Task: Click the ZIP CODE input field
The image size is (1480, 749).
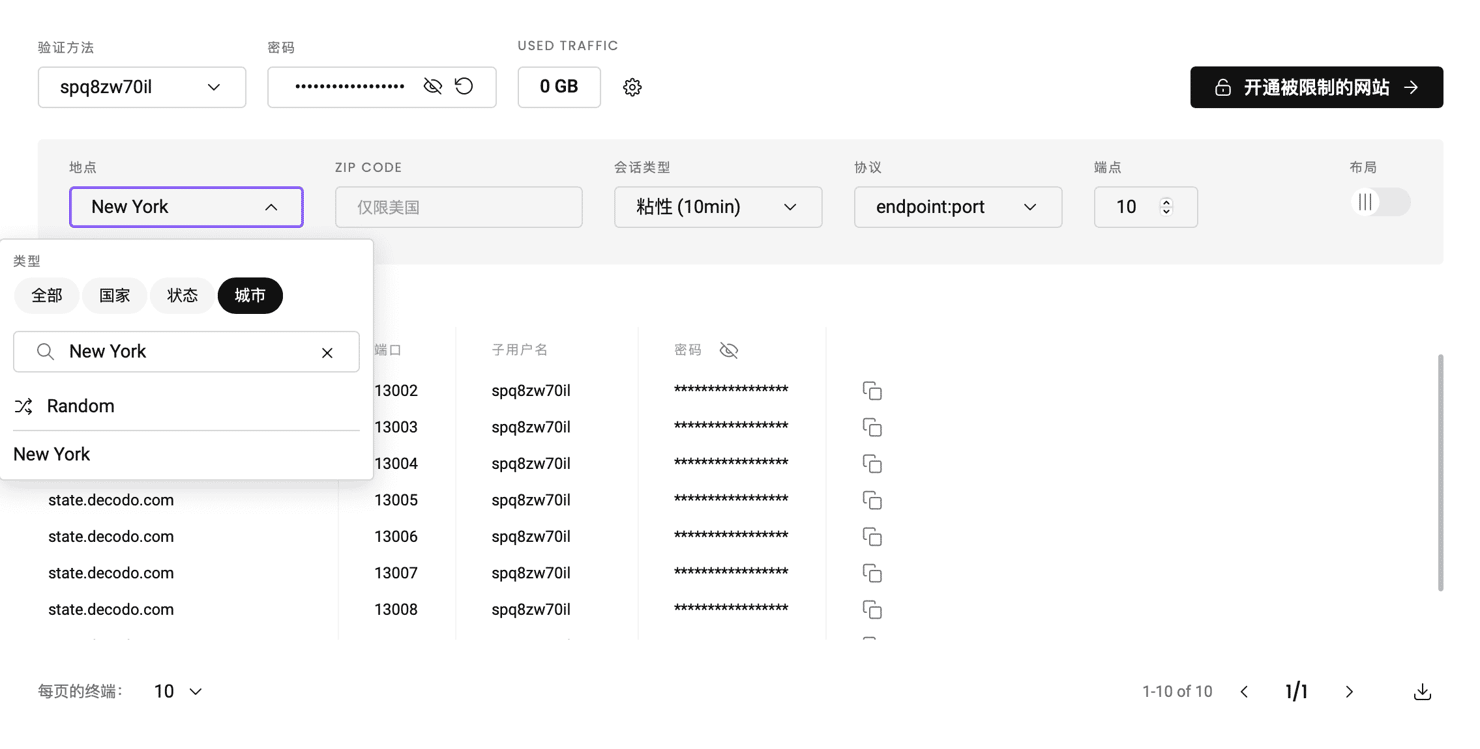Action: [458, 207]
